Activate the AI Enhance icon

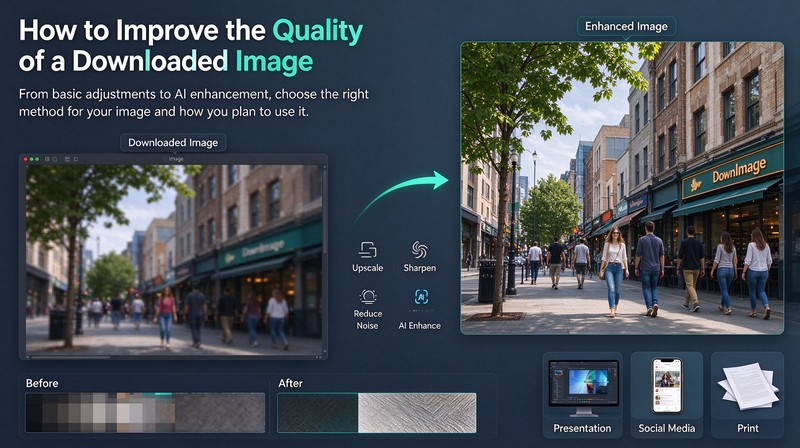click(421, 297)
